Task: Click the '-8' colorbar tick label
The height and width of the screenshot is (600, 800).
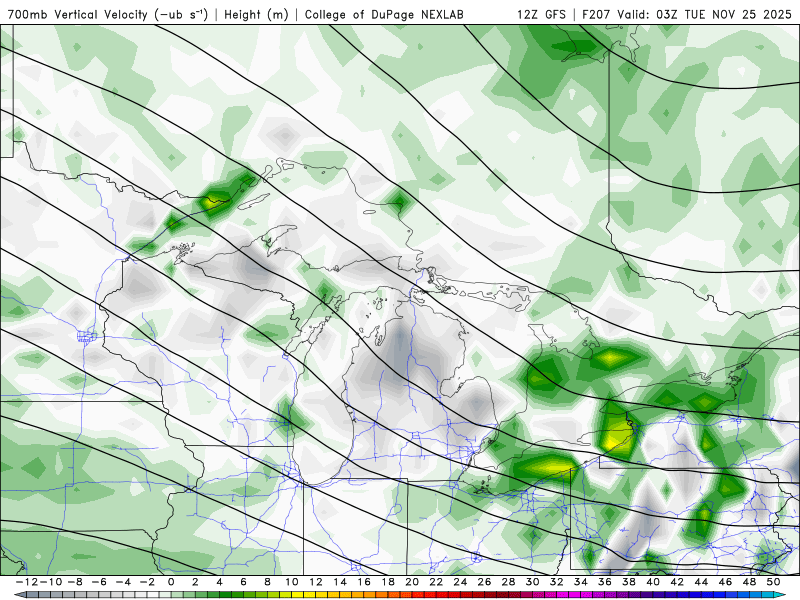Action: pos(75,582)
